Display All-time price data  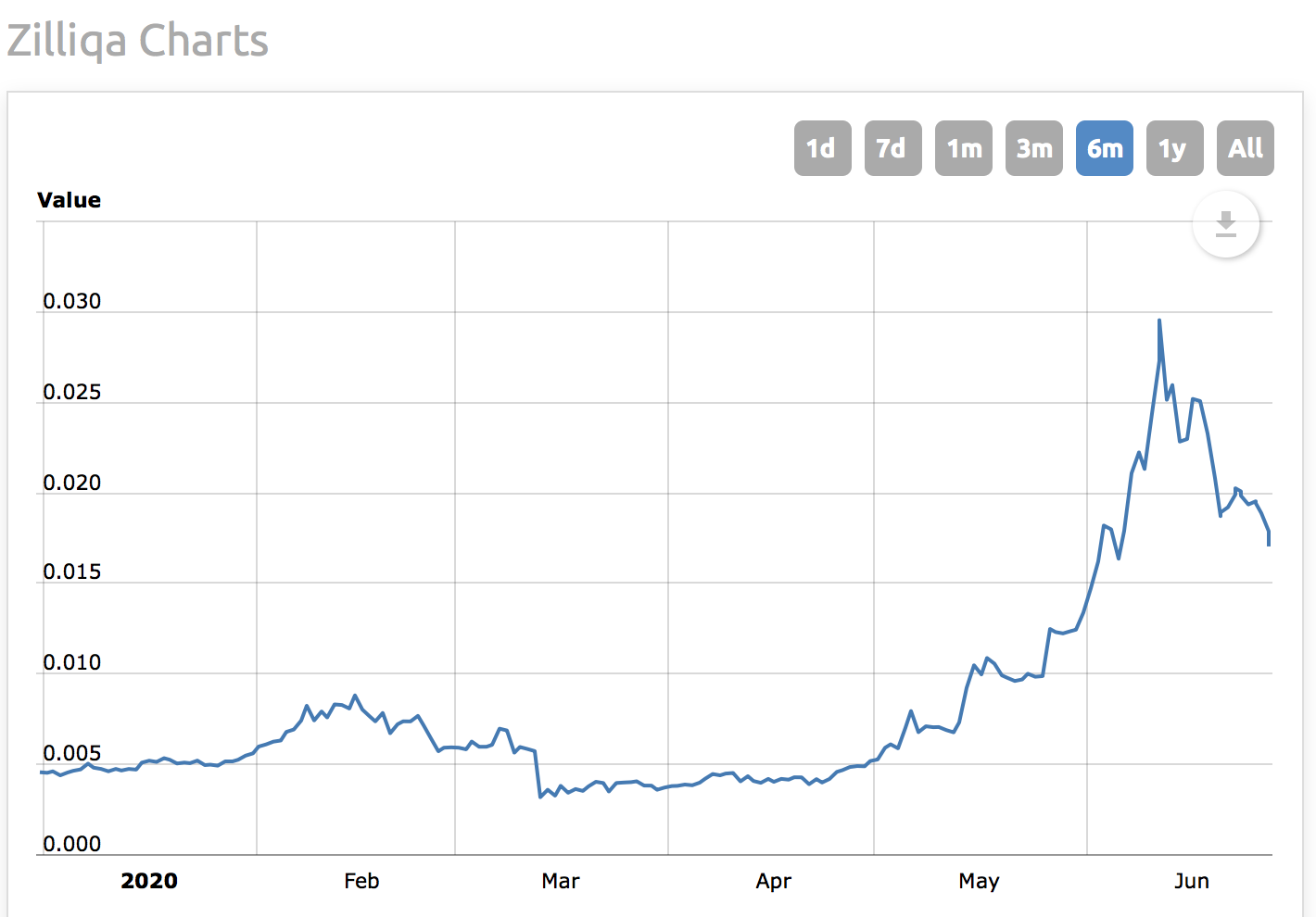[x=1245, y=148]
